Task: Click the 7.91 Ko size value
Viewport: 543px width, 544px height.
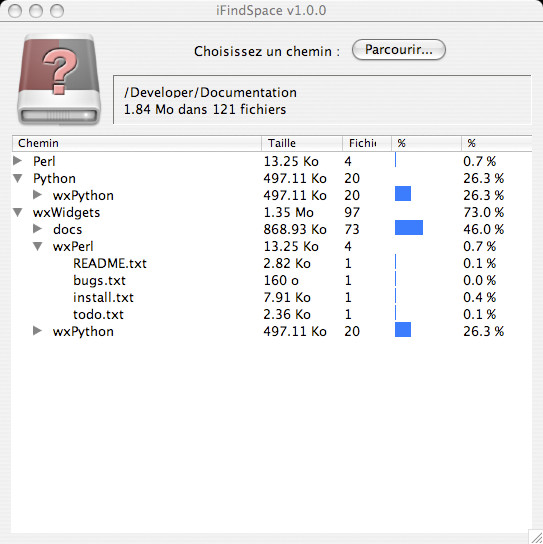Action: pyautogui.click(x=287, y=297)
